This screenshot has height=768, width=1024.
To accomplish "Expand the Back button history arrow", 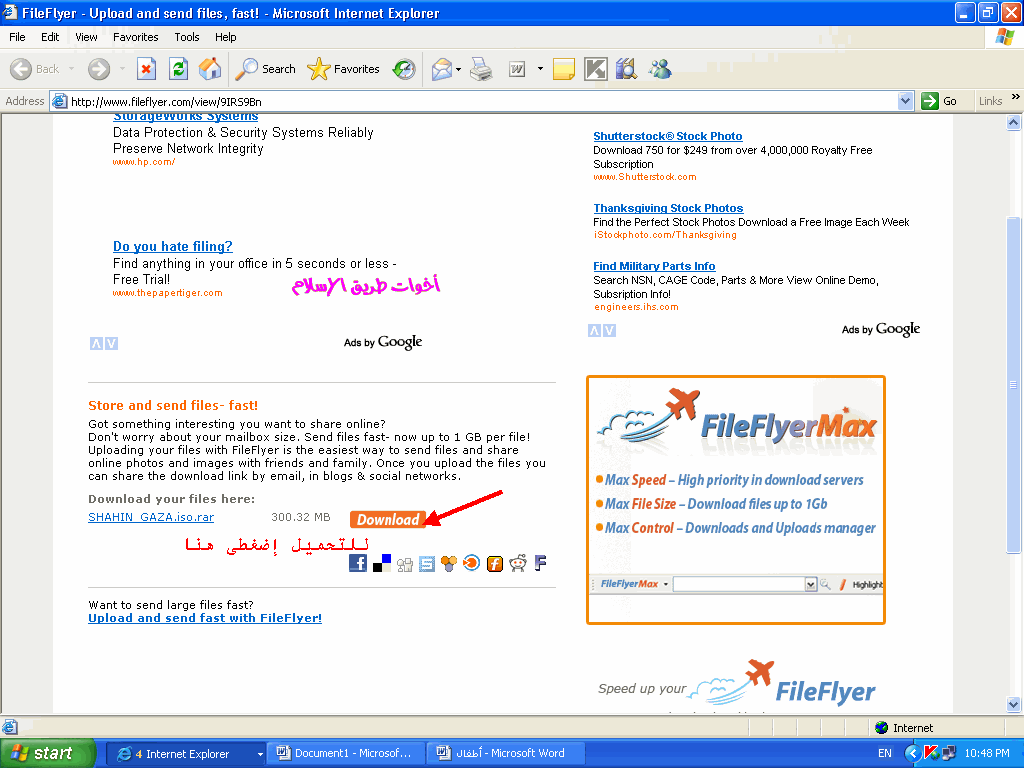I will pos(69,69).
